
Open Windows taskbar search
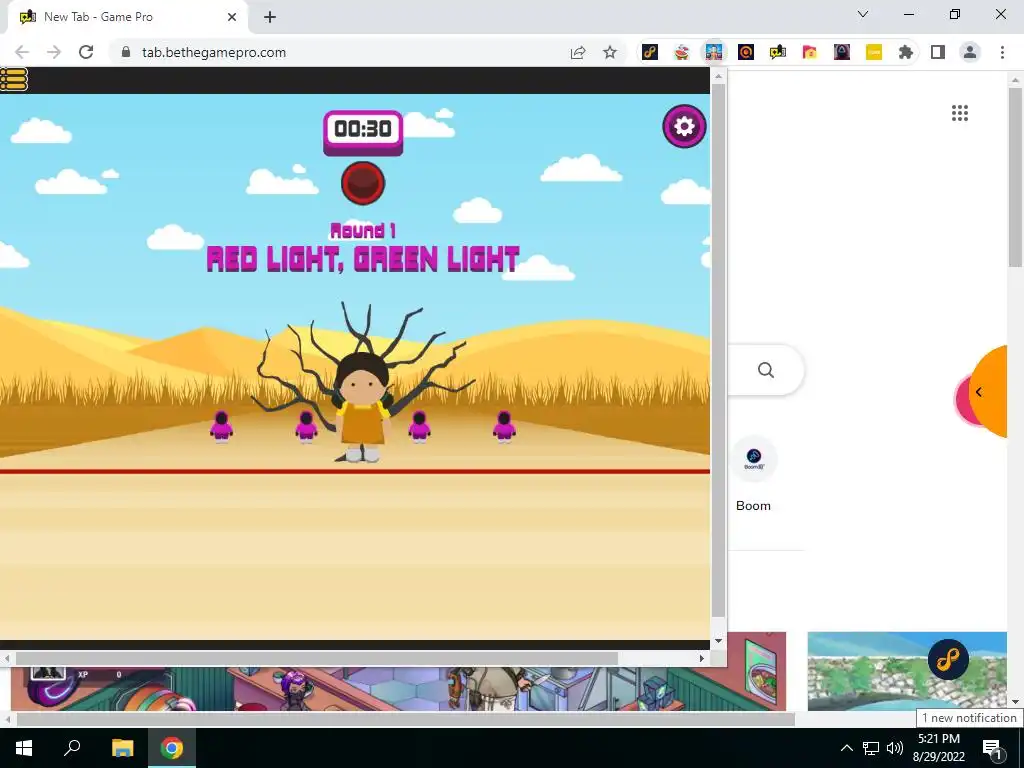(x=72, y=748)
